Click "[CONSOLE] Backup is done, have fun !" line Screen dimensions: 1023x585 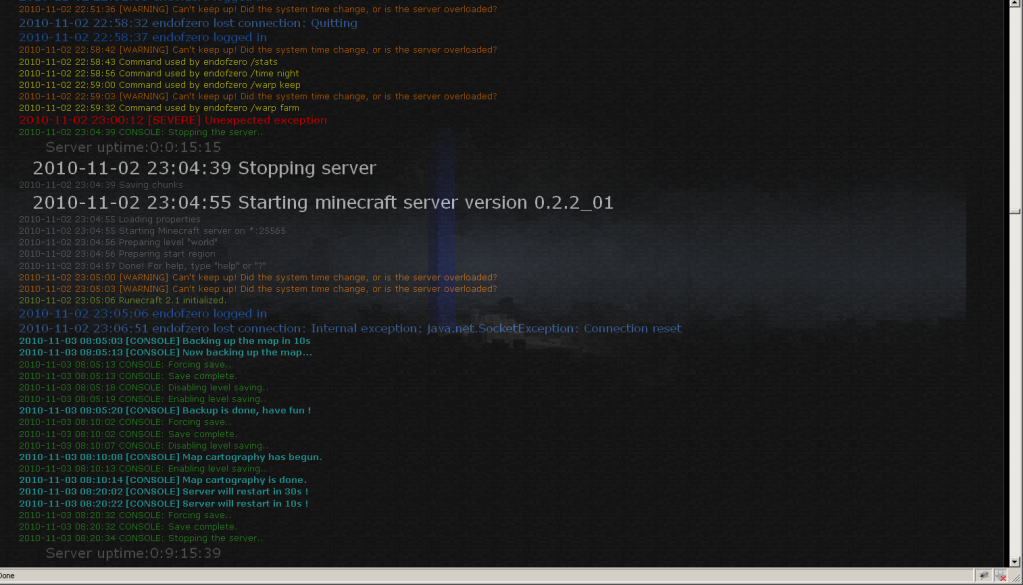click(x=165, y=410)
